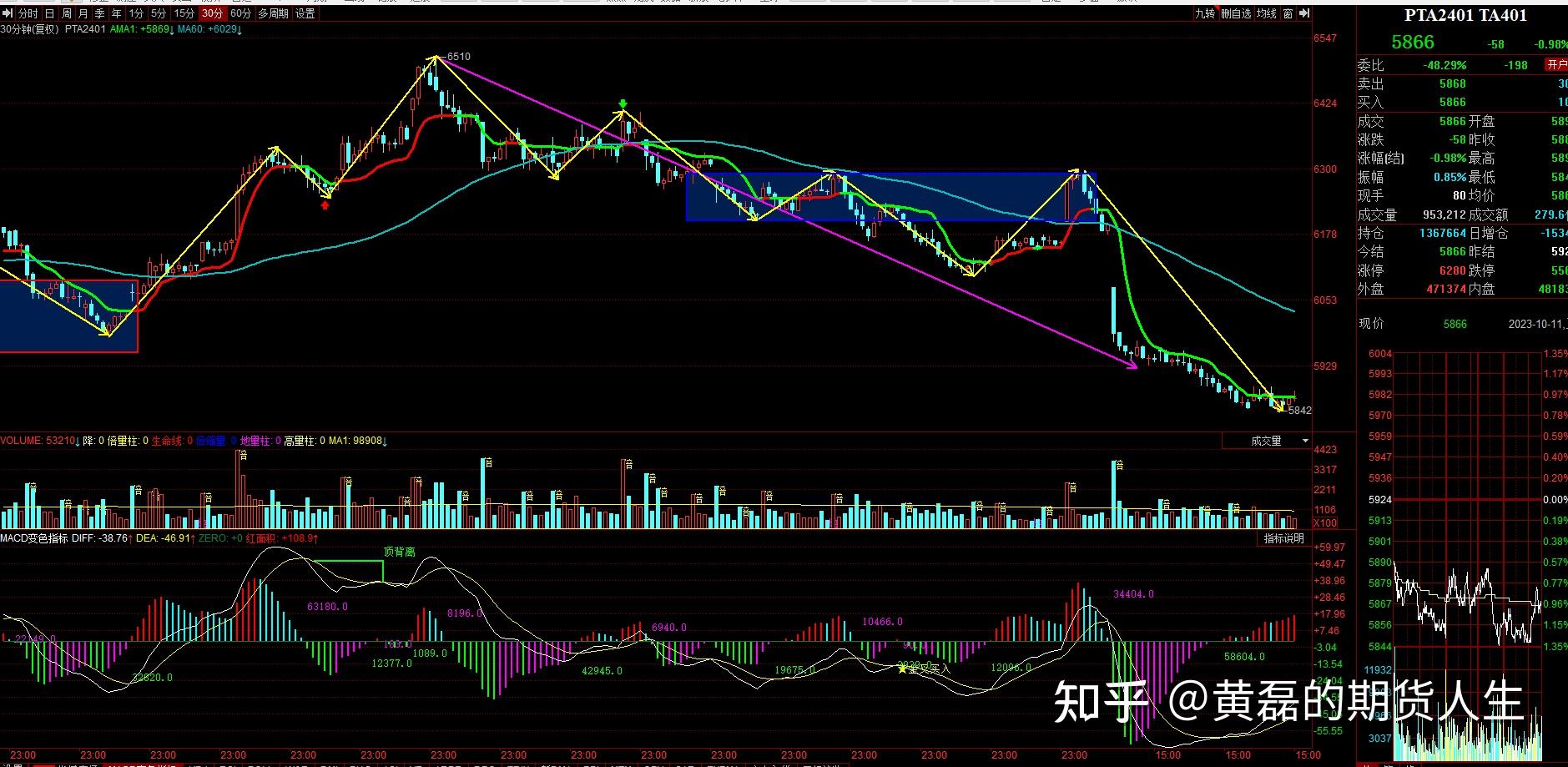Image resolution: width=1568 pixels, height=767 pixels.
Task: Click the VOLUME 53210 label
Action: point(40,441)
